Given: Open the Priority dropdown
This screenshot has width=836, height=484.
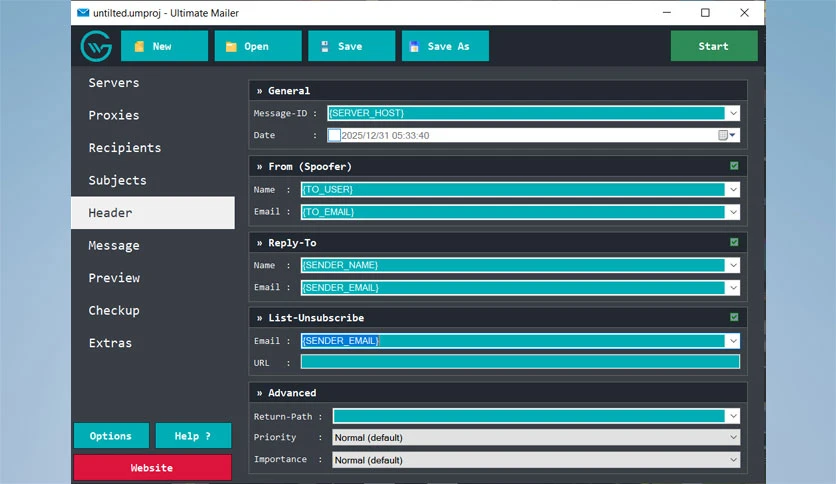Looking at the screenshot, I should [536, 438].
